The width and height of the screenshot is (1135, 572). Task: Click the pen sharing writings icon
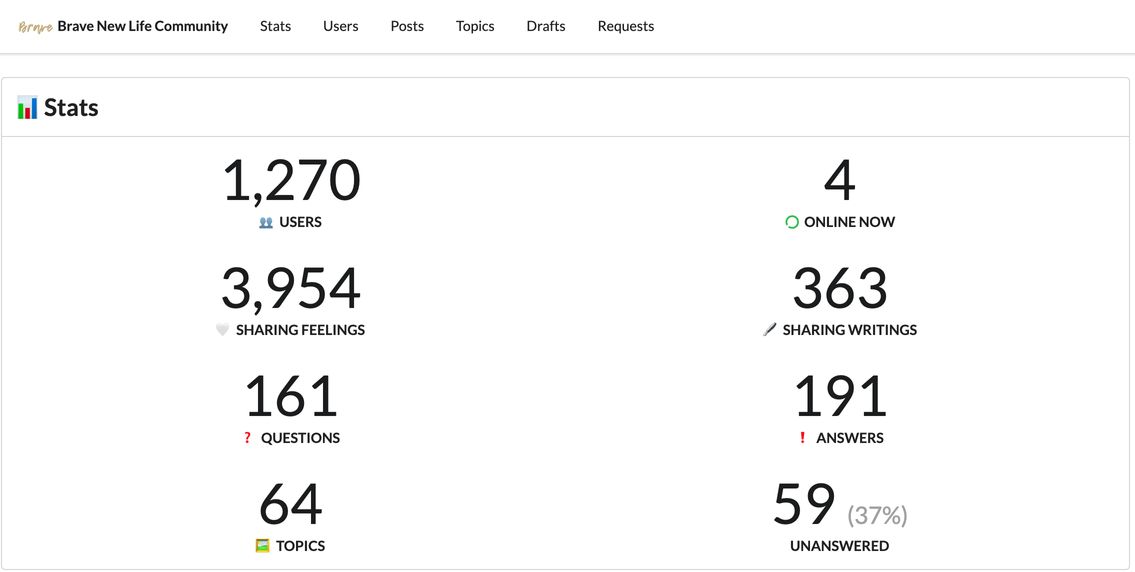[x=769, y=330]
